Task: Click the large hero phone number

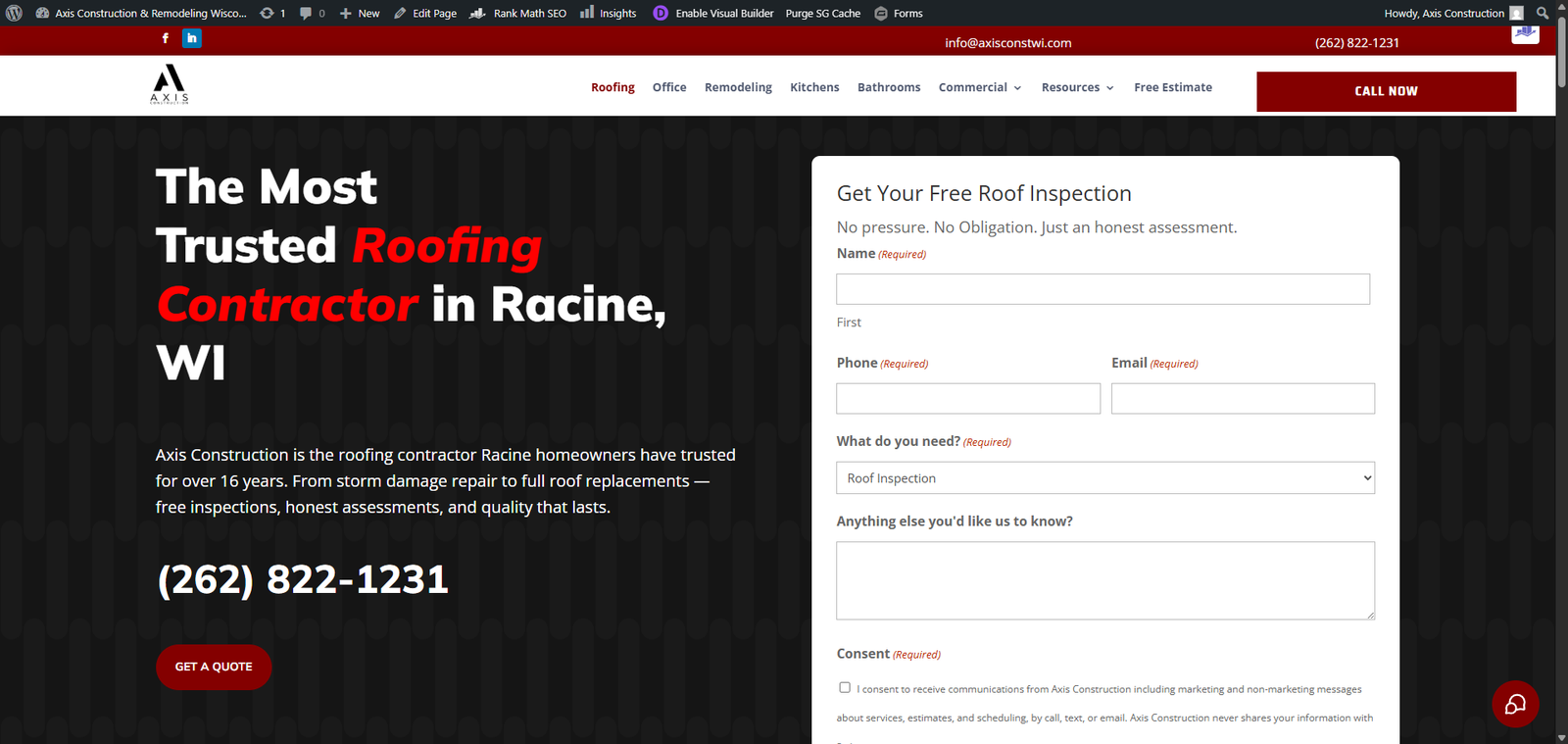Action: click(303, 579)
